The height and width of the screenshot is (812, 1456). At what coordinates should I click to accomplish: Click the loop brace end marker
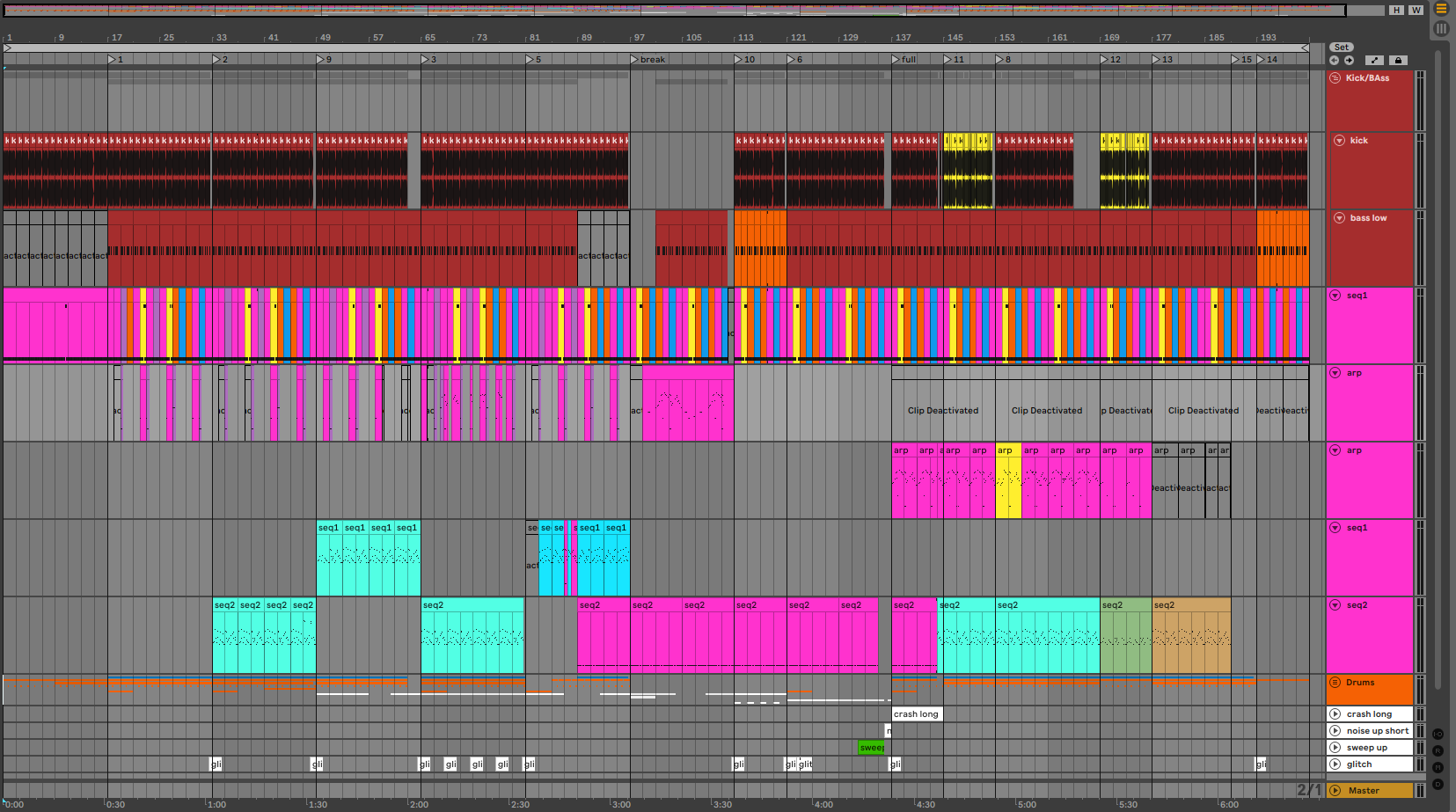tap(1306, 48)
